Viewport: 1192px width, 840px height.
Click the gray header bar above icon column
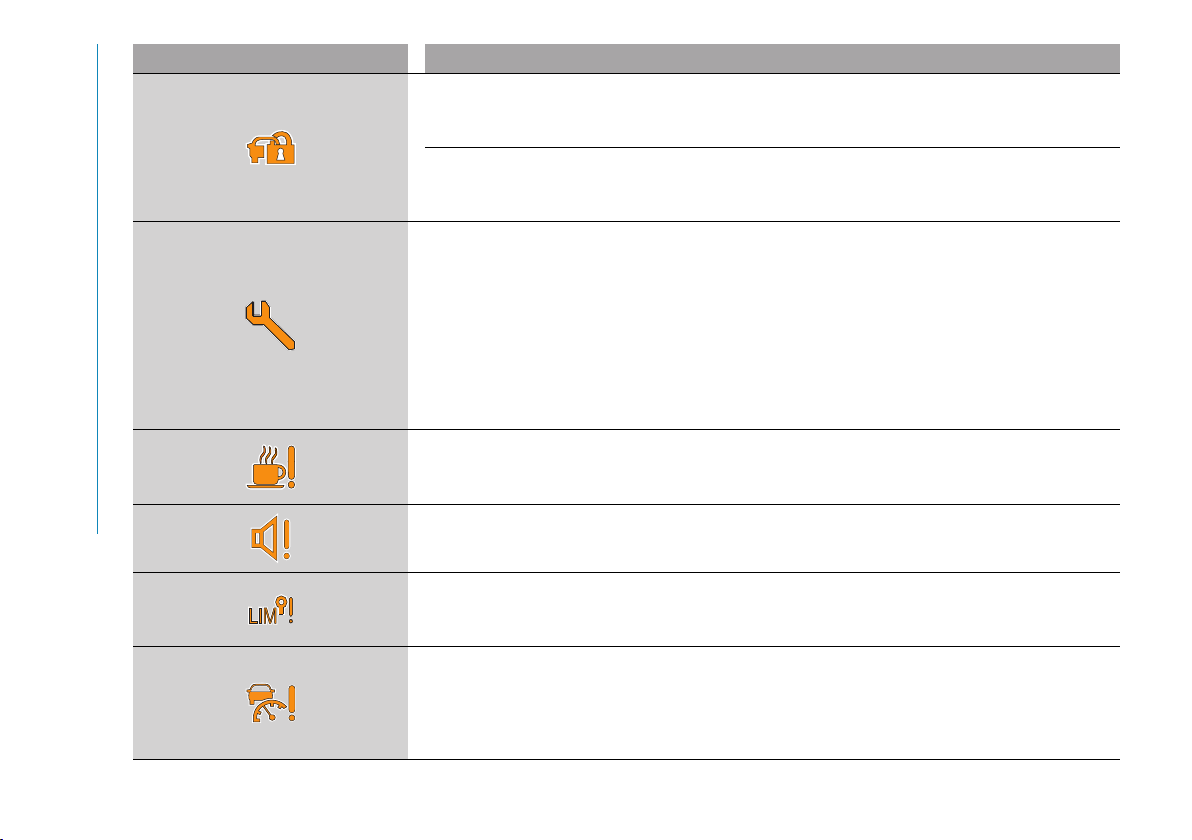[270, 58]
